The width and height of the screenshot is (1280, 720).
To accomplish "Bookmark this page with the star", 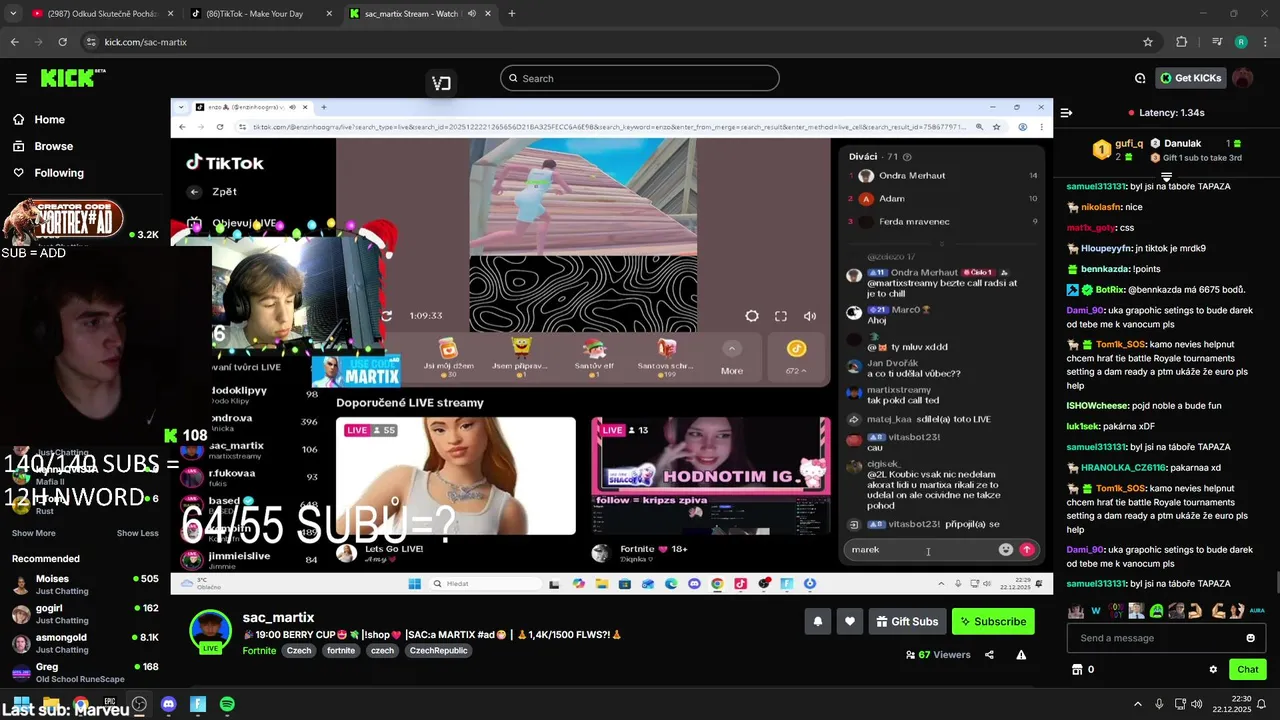I will click(1148, 42).
